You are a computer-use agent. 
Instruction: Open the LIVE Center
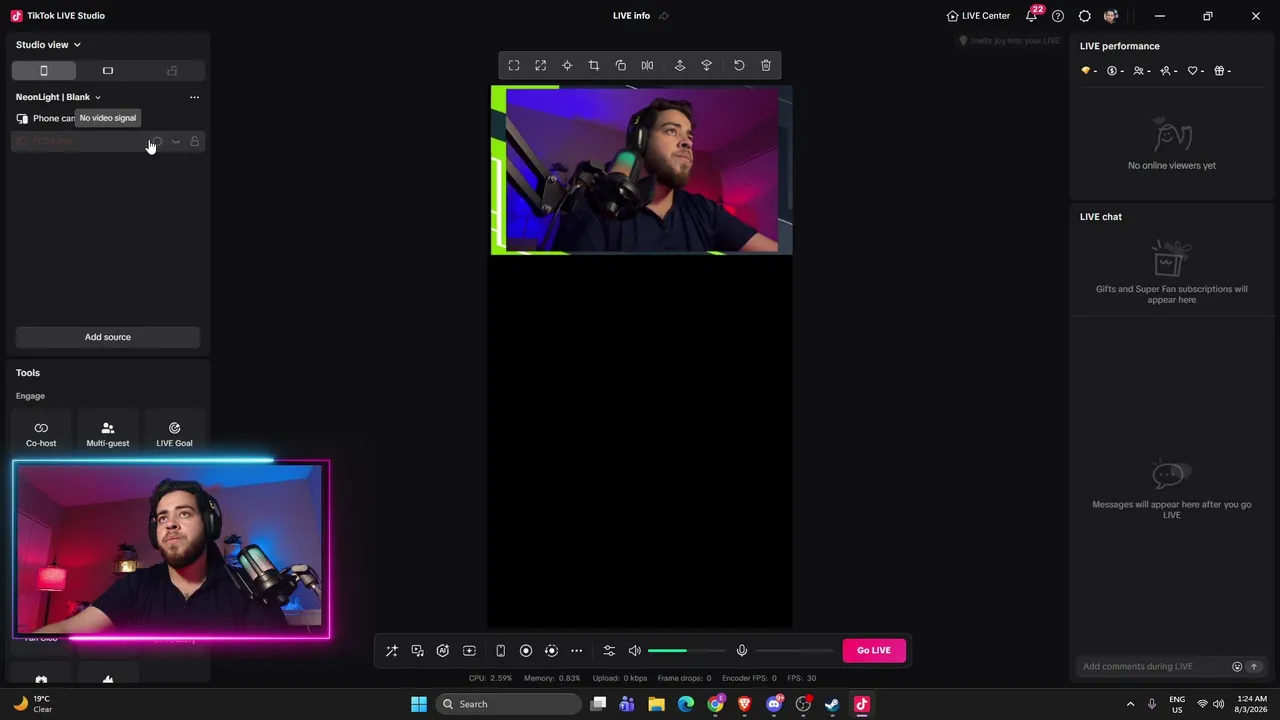[978, 16]
